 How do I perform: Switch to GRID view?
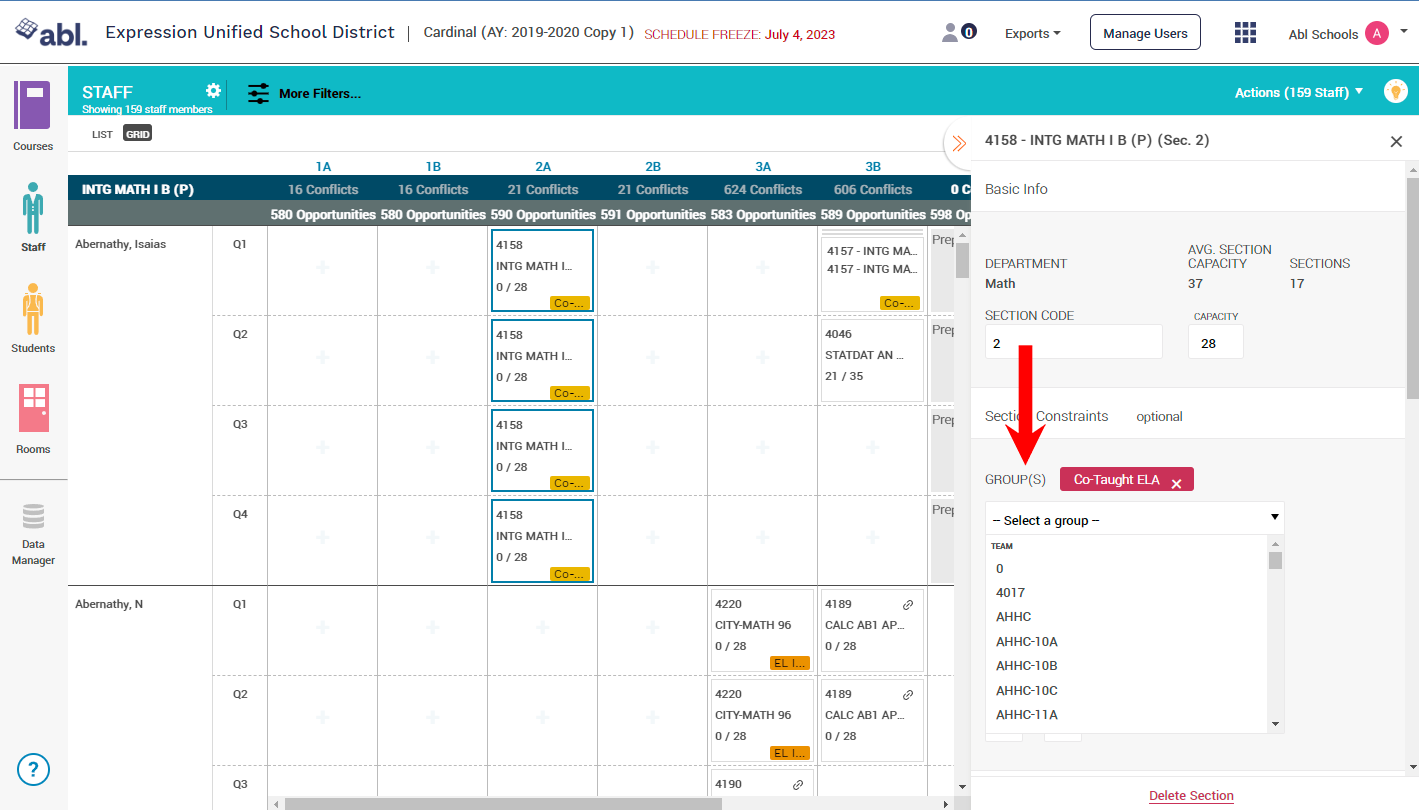pyautogui.click(x=137, y=134)
